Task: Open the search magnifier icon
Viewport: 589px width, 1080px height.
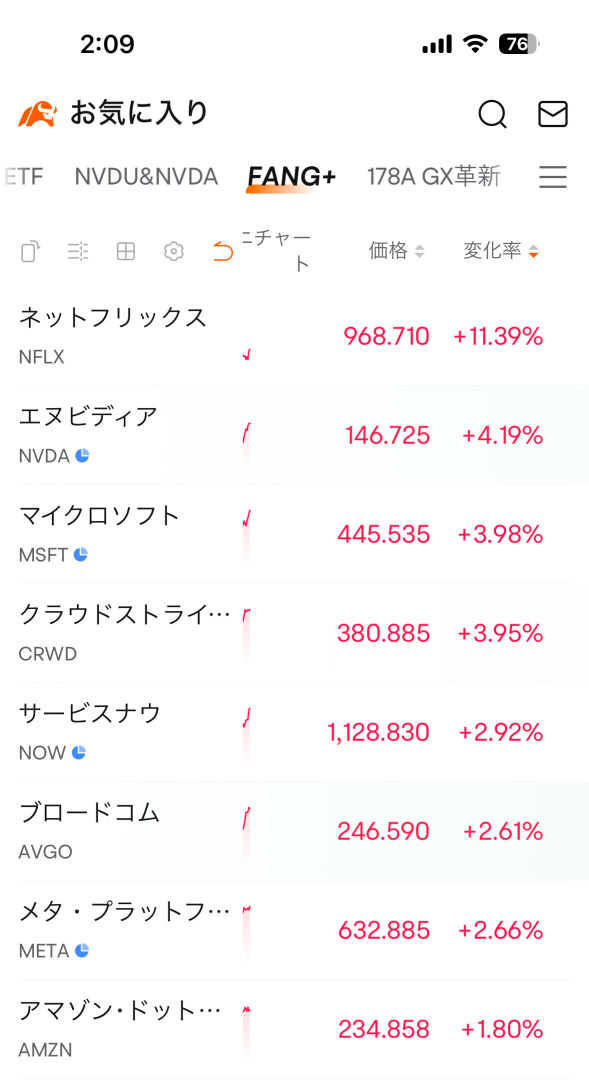Action: click(493, 114)
